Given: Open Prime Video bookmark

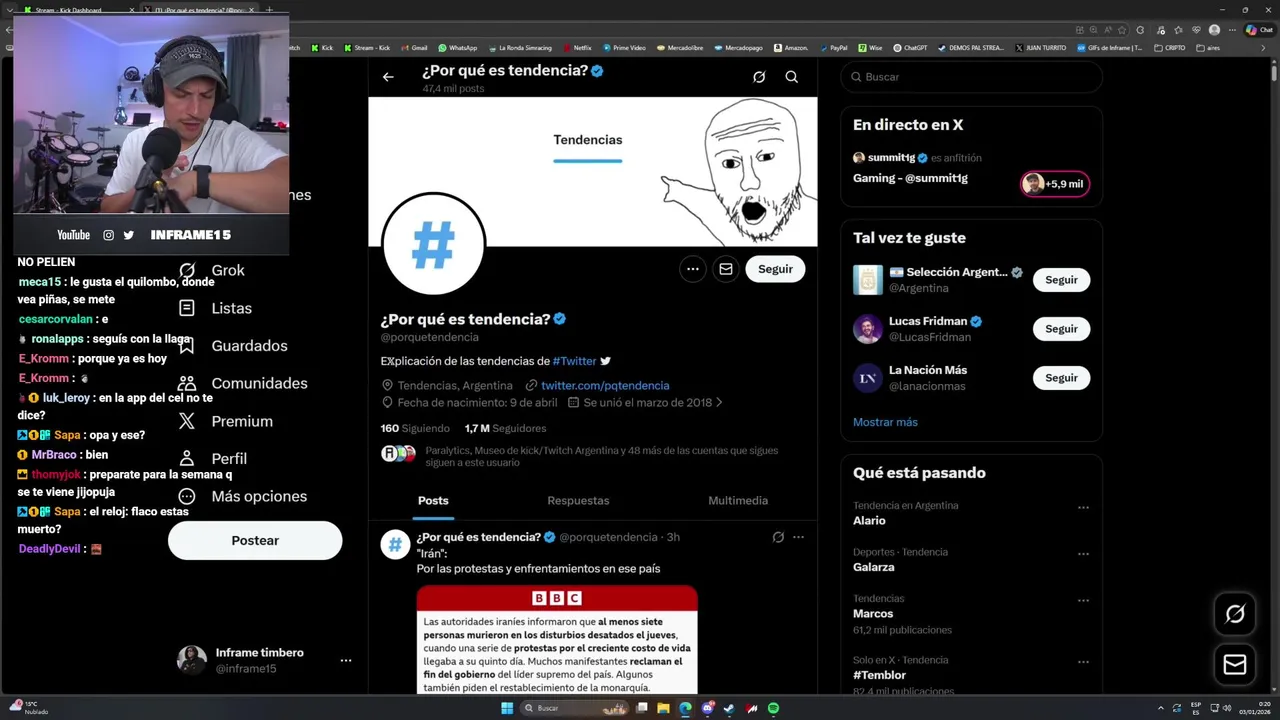Looking at the screenshot, I should [x=624, y=47].
